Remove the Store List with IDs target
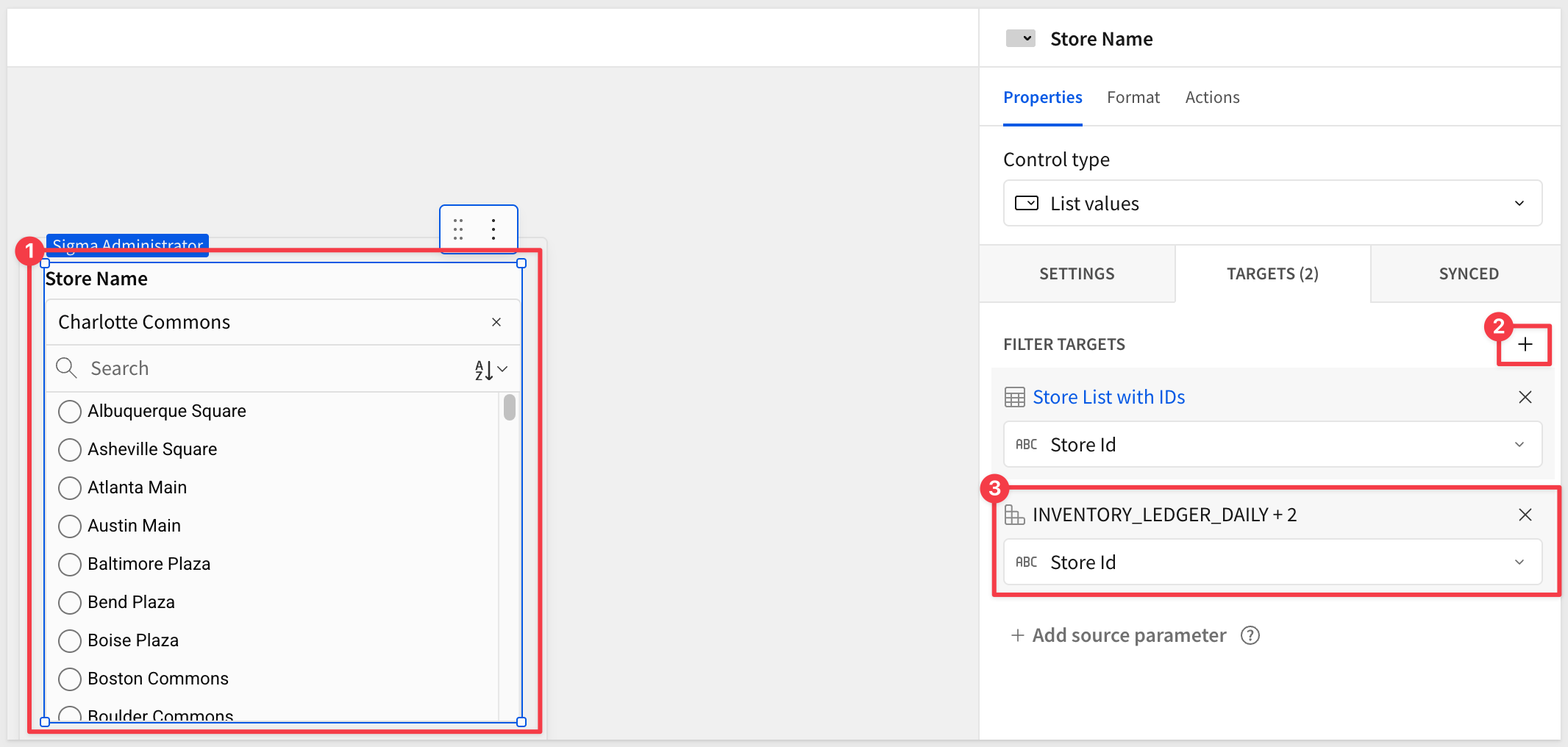1568x747 pixels. (x=1525, y=397)
